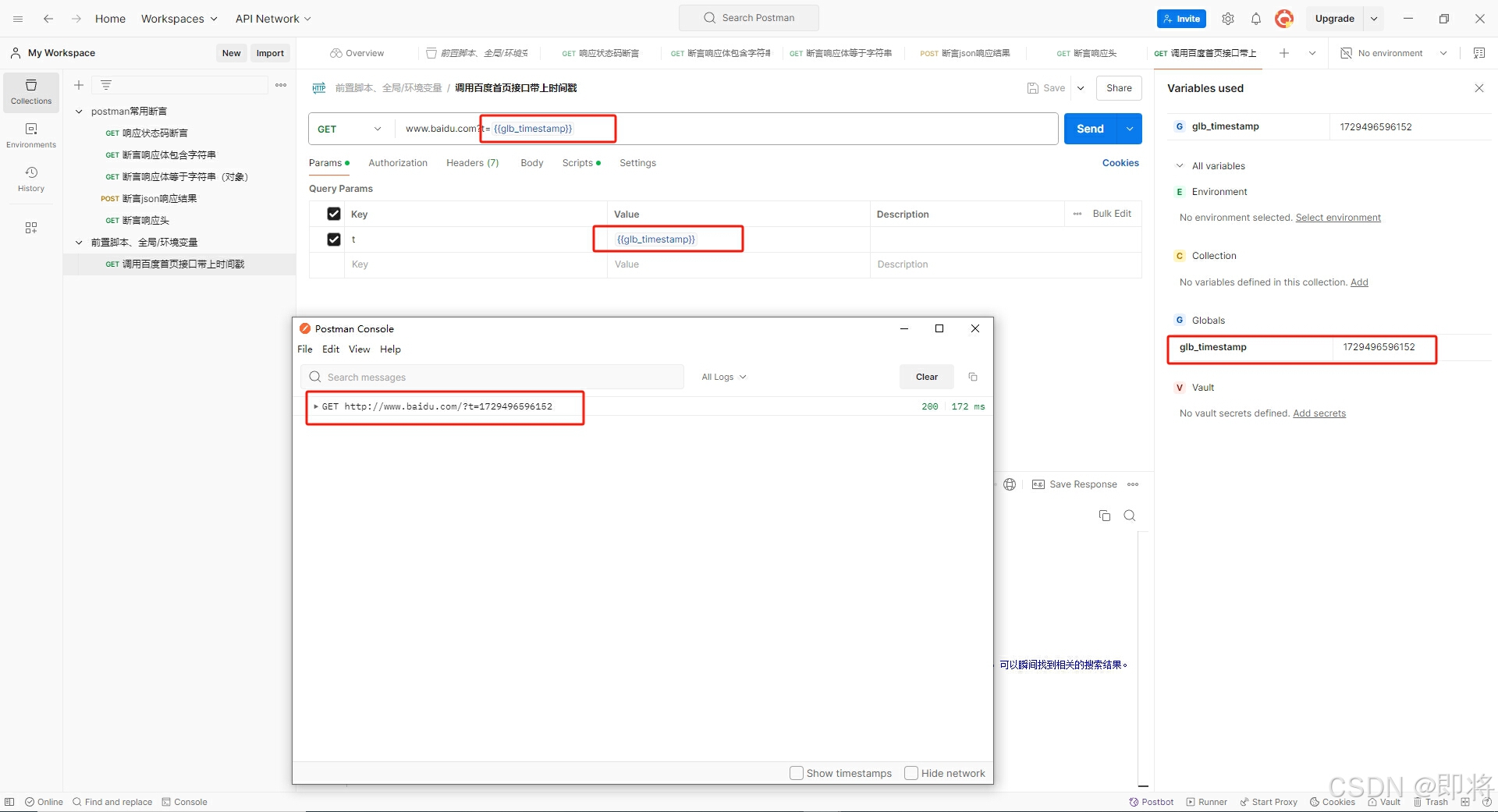Open the API Network dropdown
Viewport: 1498px width, 812px height.
pos(273,19)
